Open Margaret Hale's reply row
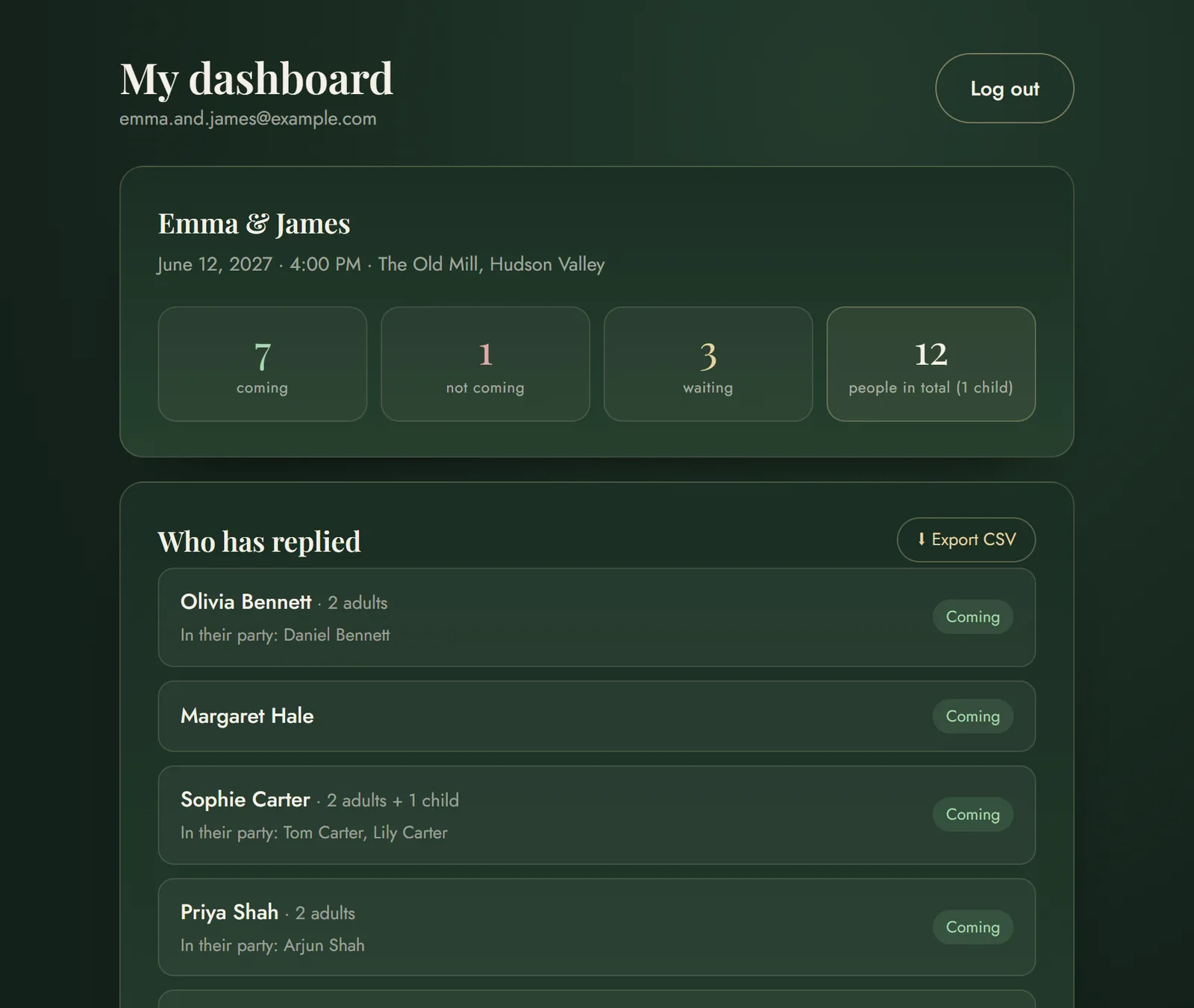Image resolution: width=1194 pixels, height=1008 pixels. (597, 716)
